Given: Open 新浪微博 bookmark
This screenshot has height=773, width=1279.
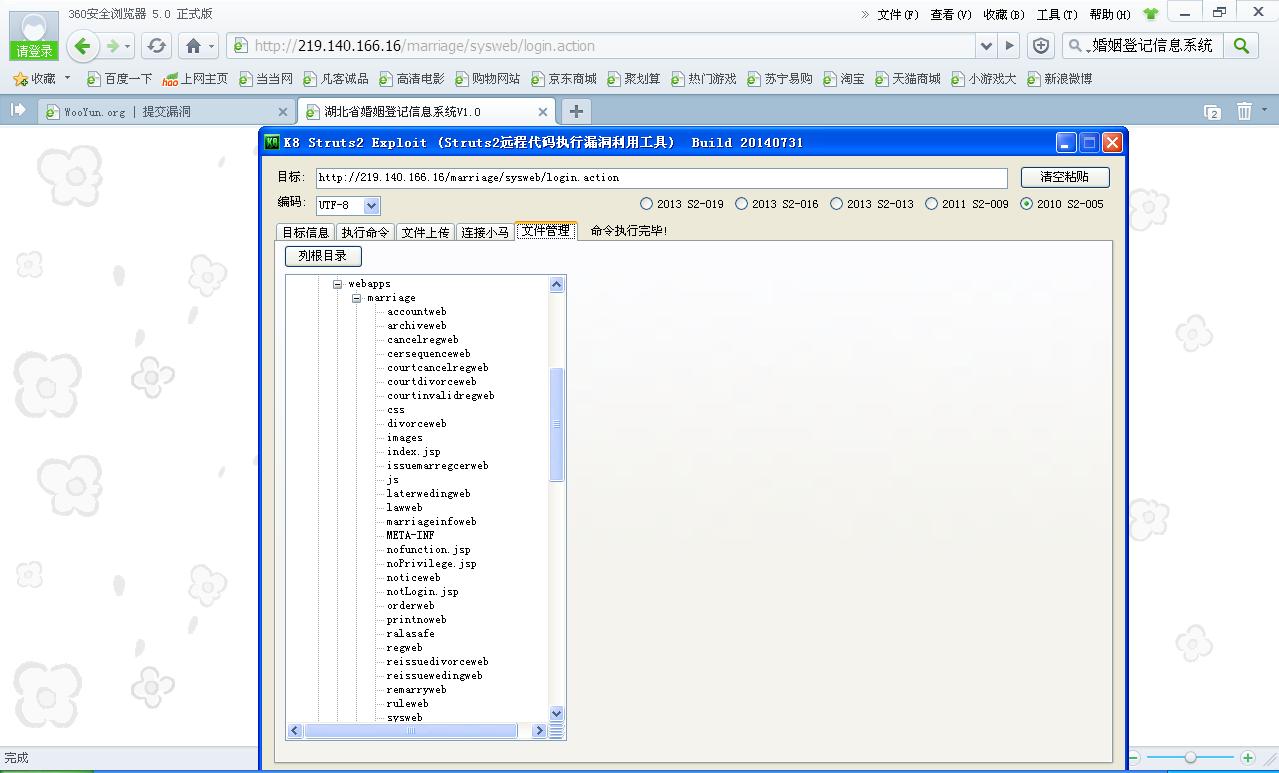Looking at the screenshot, I should point(1059,78).
